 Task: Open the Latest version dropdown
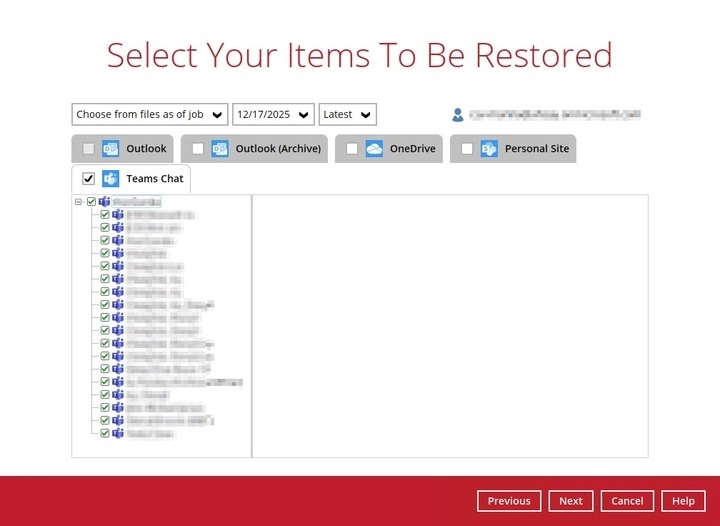(x=348, y=114)
